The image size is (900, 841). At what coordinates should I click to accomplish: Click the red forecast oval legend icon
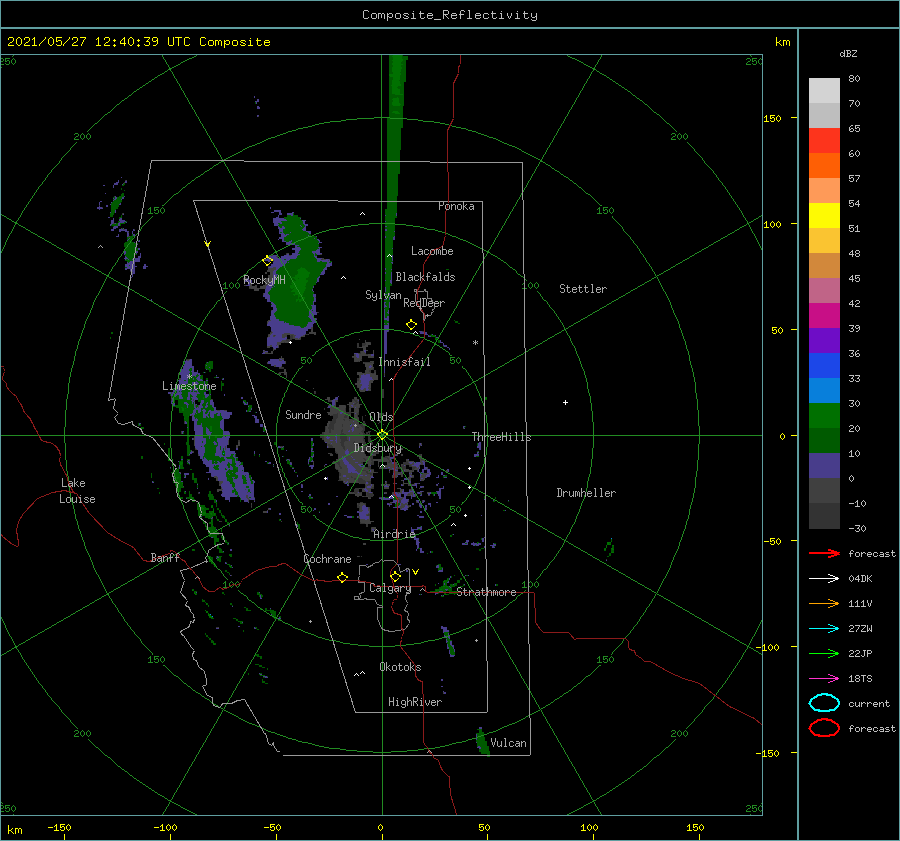[824, 728]
